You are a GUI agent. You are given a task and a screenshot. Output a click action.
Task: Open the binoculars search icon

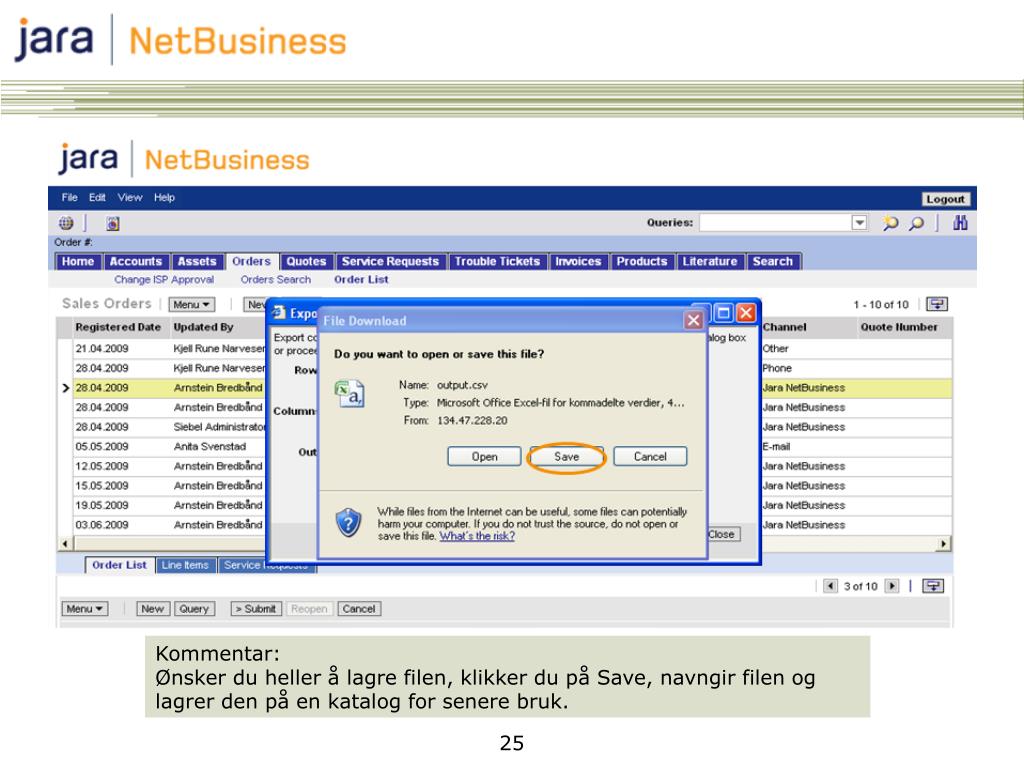pyautogui.click(x=960, y=223)
